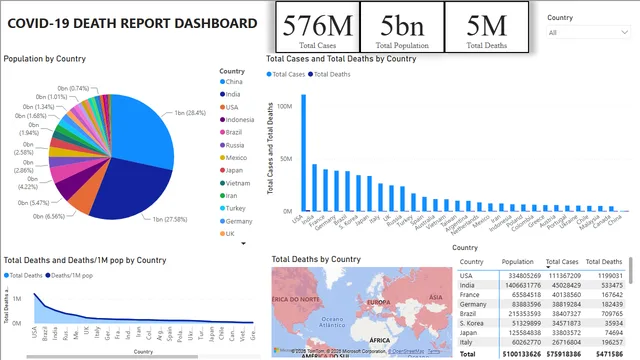Viewport: 640px width, 360px height.
Task: Select Mexico in the pie legend
Action: pyautogui.click(x=233, y=158)
